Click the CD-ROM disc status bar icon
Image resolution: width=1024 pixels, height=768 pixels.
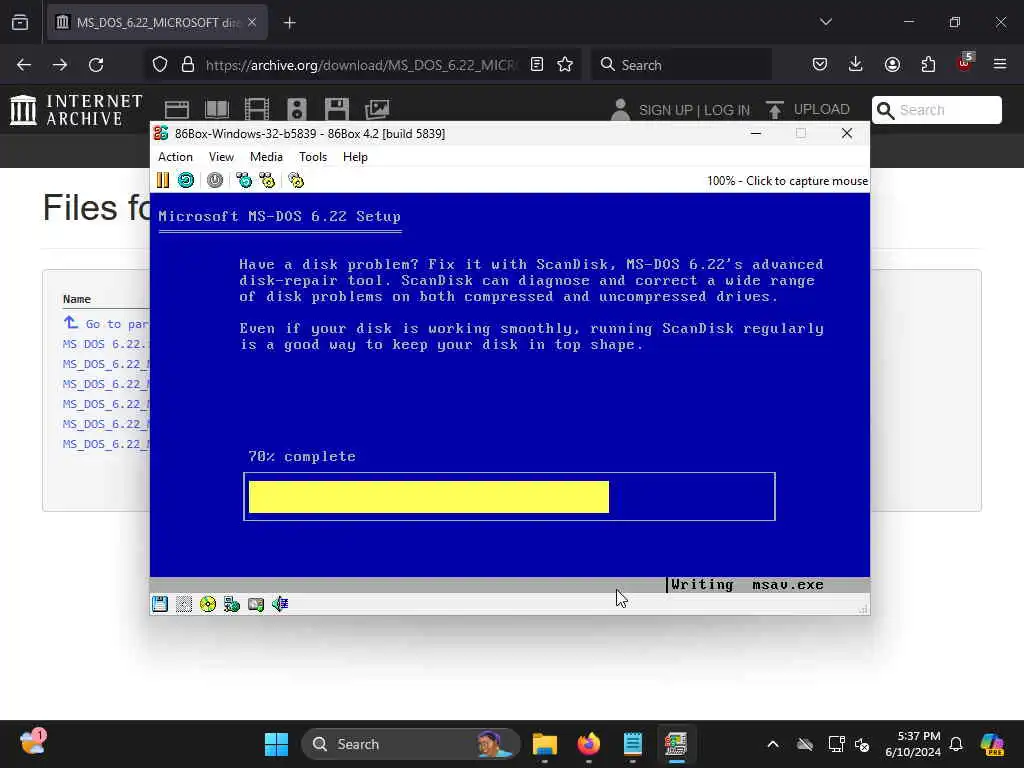tap(208, 604)
